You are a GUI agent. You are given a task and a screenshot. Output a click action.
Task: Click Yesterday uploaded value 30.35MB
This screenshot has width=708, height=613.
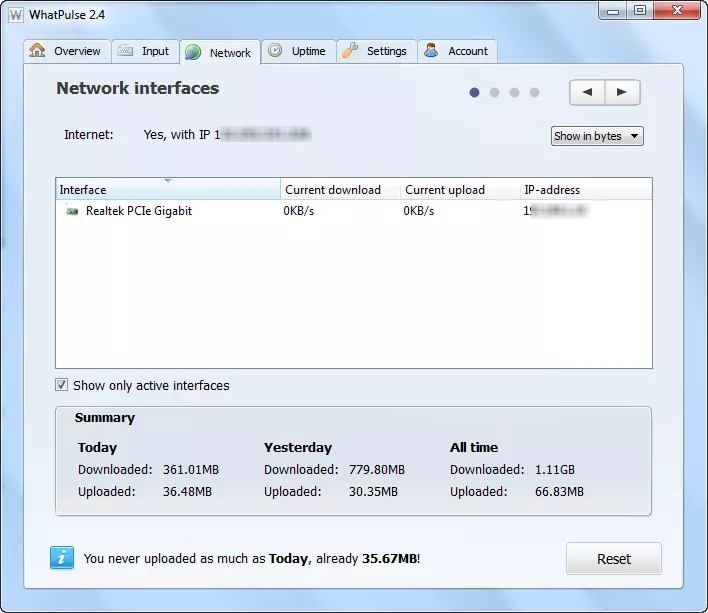[373, 491]
